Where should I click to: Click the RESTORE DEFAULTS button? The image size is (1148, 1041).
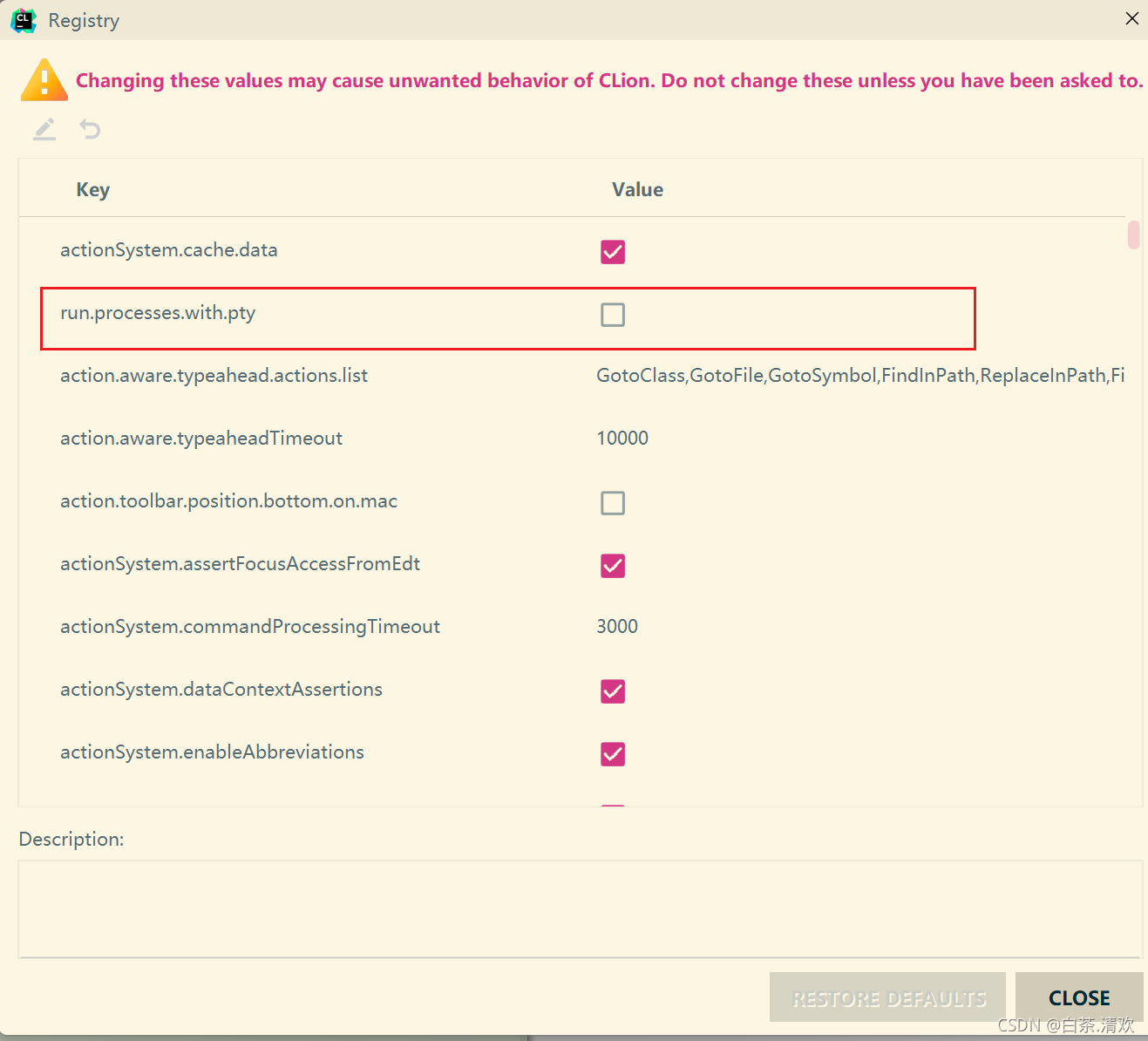pyautogui.click(x=887, y=997)
